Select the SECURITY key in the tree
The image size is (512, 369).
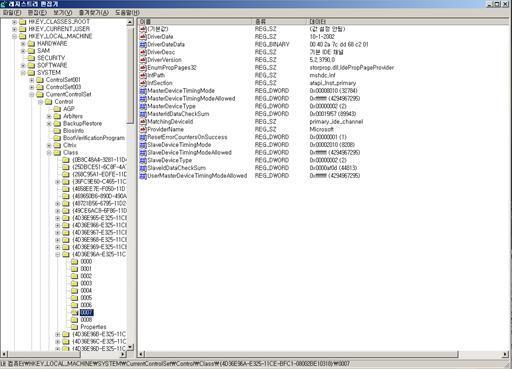click(x=51, y=58)
